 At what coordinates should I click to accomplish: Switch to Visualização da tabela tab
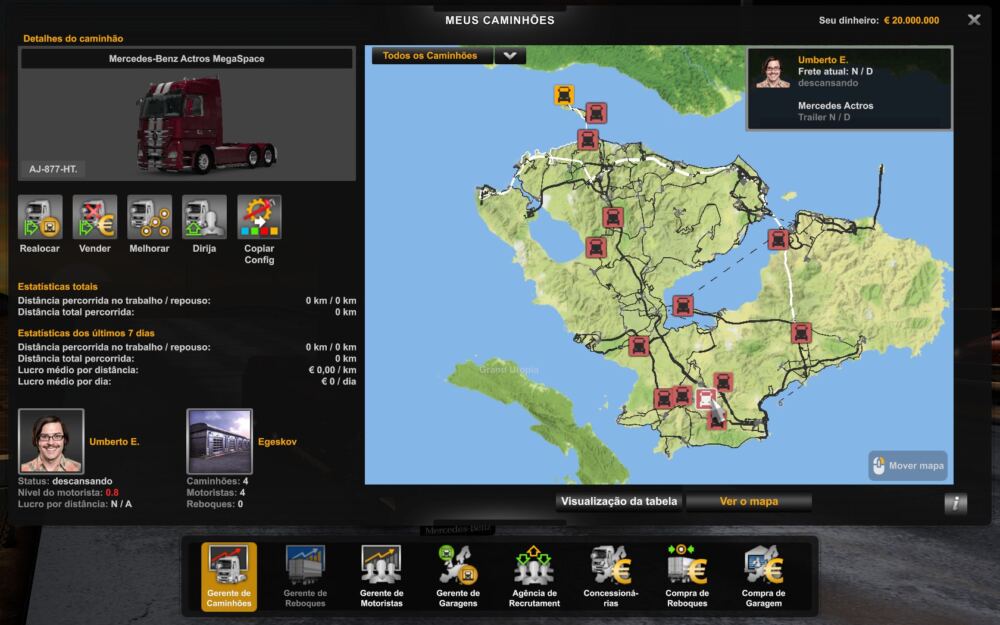pos(619,501)
